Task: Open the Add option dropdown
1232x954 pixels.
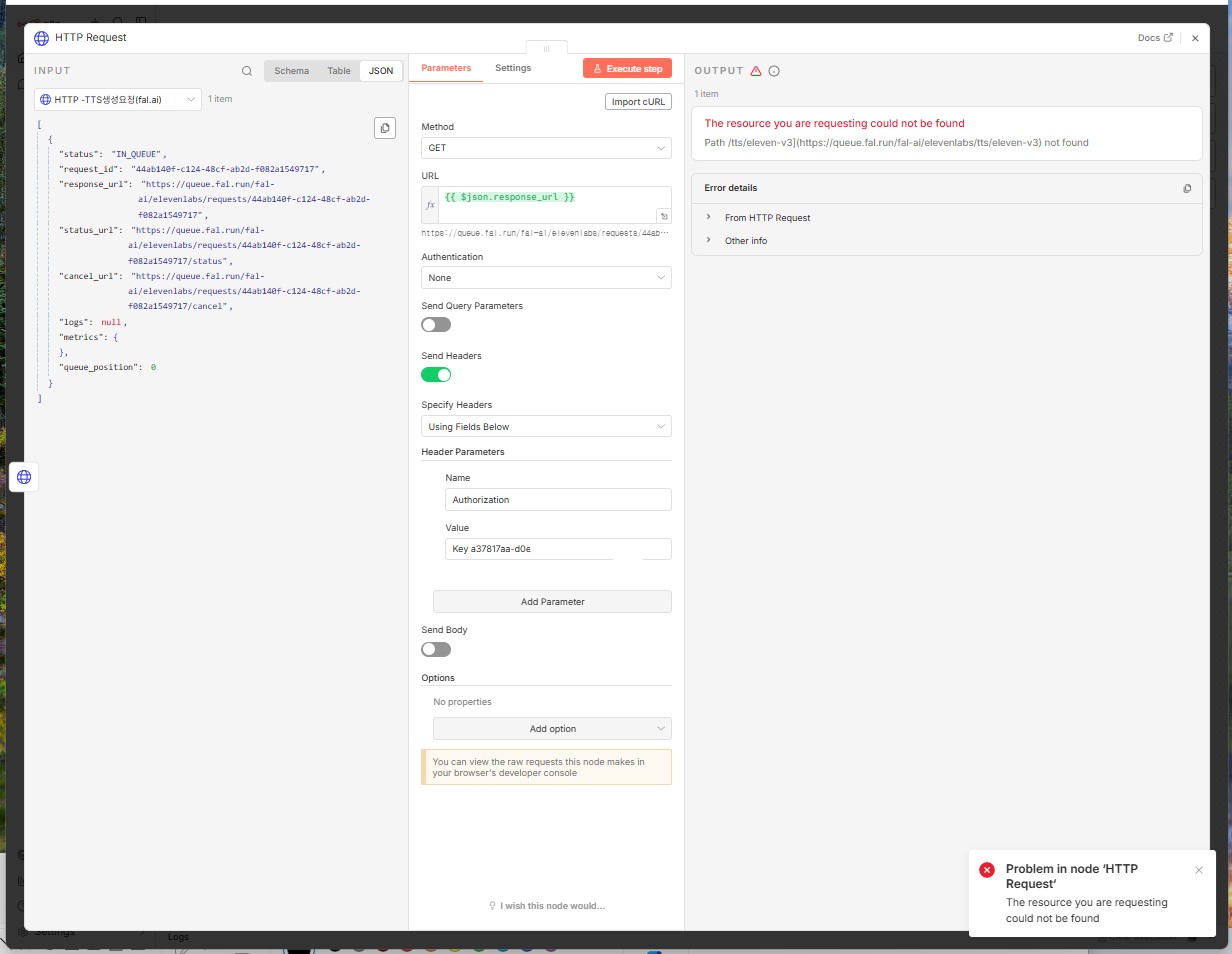Action: (552, 729)
